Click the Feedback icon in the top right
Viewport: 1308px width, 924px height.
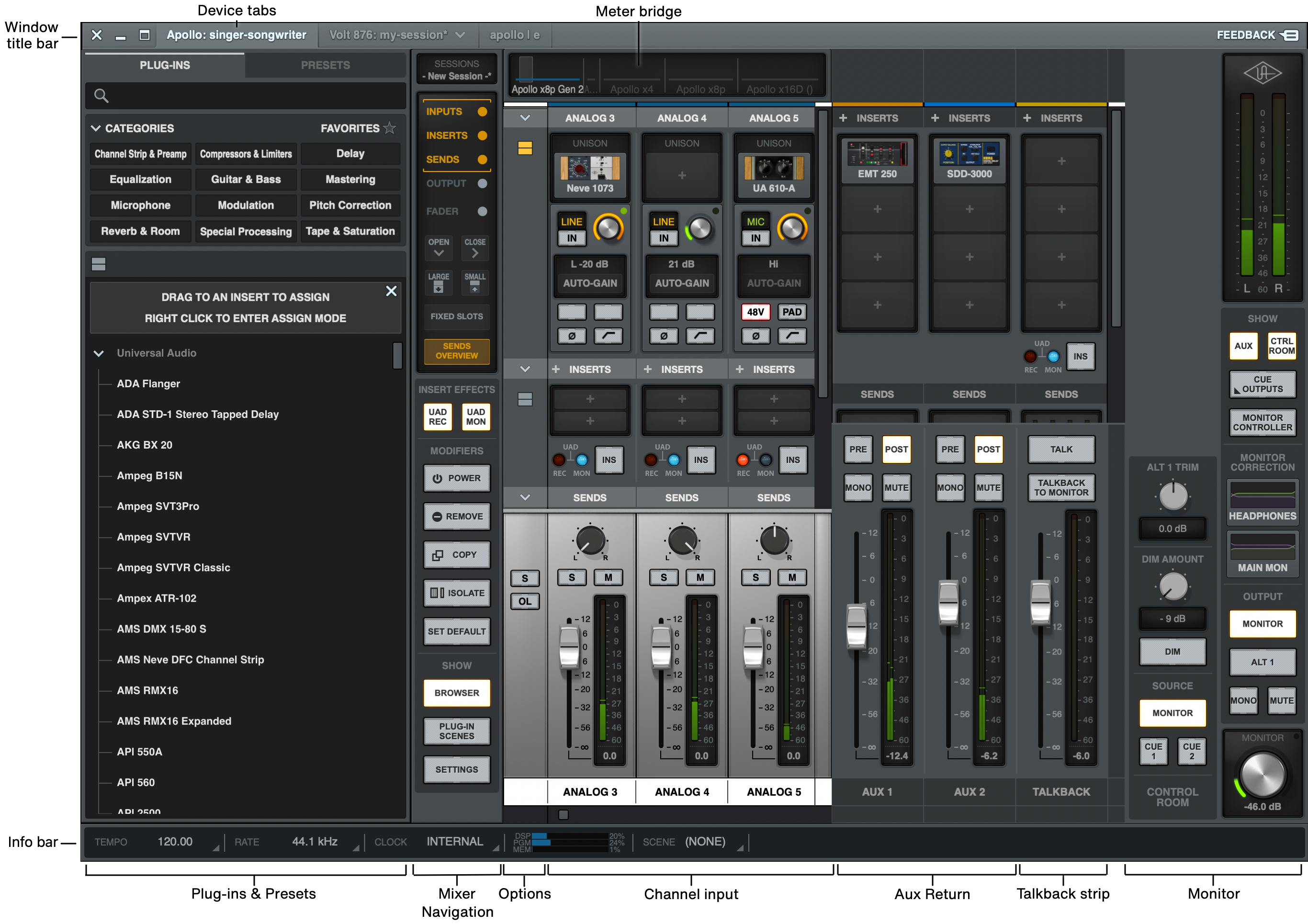click(1290, 35)
